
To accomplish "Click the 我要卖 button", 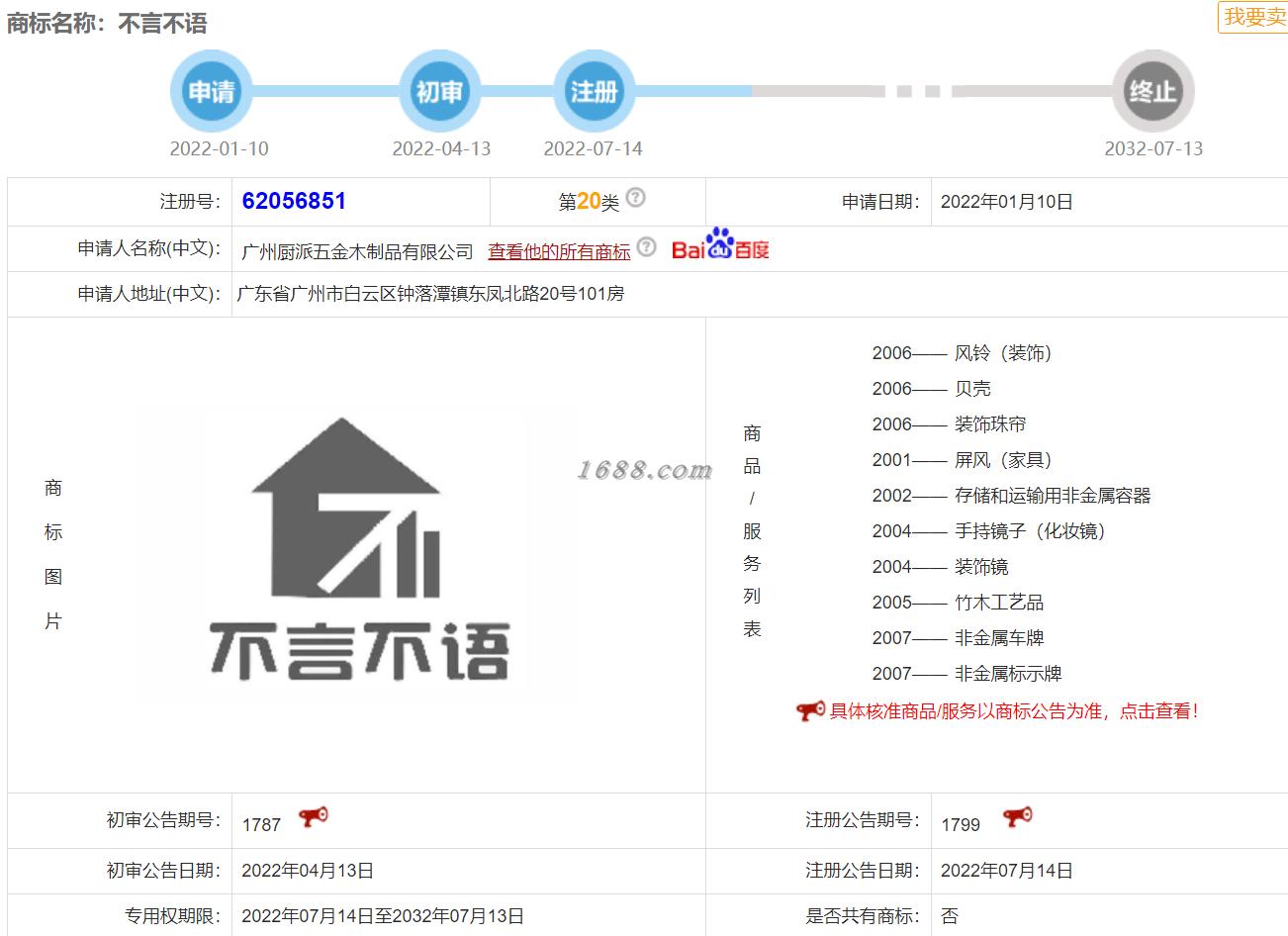I will pos(1254,17).
